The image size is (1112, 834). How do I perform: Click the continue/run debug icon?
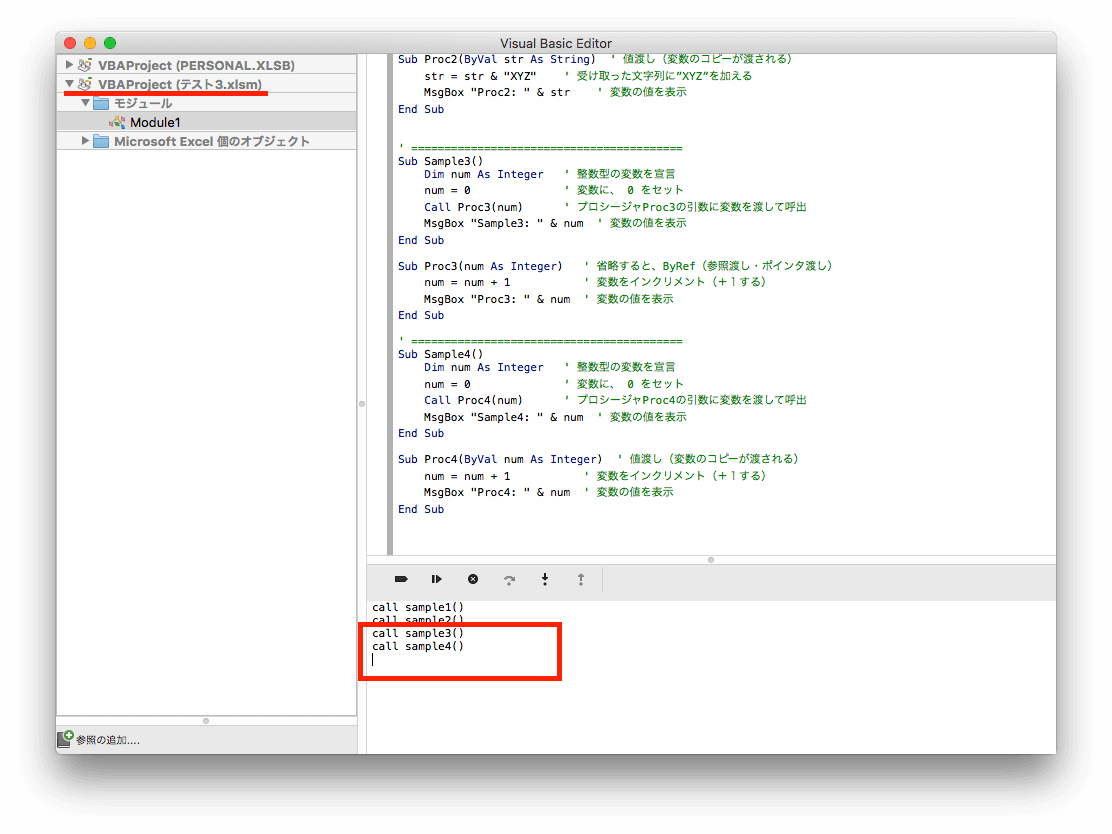point(436,579)
